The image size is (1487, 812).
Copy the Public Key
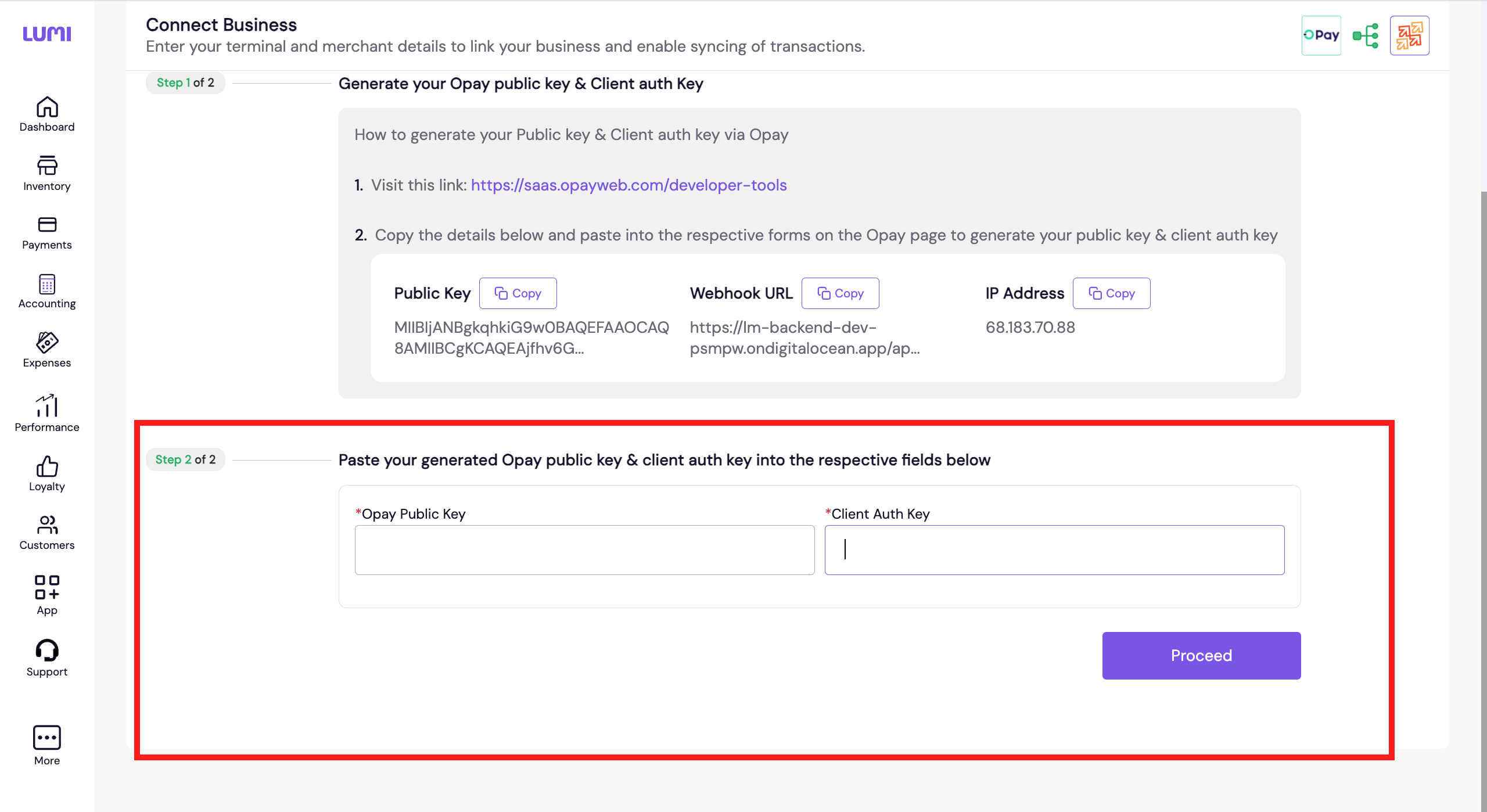click(518, 293)
